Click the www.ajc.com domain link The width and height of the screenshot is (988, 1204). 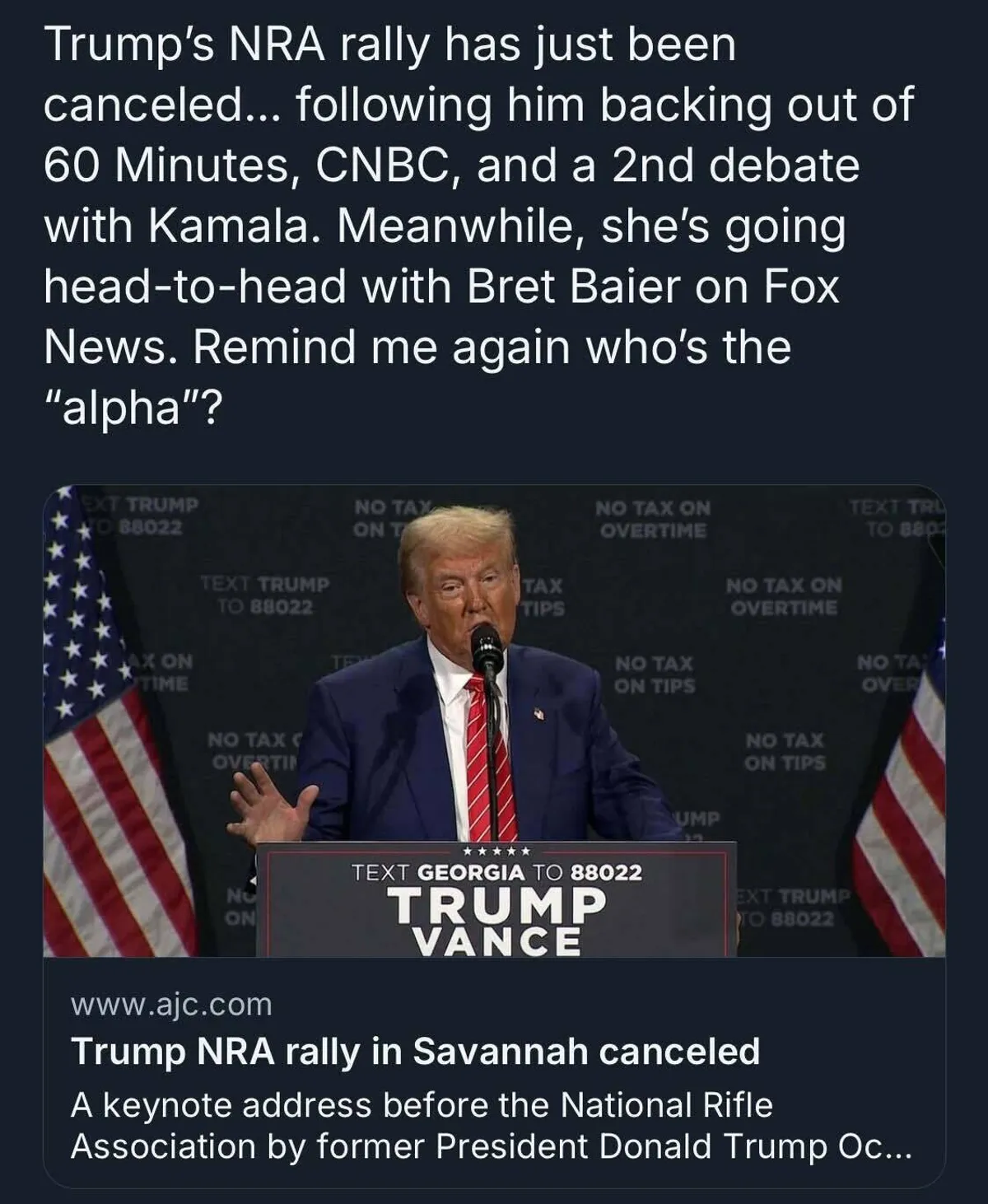(171, 1005)
